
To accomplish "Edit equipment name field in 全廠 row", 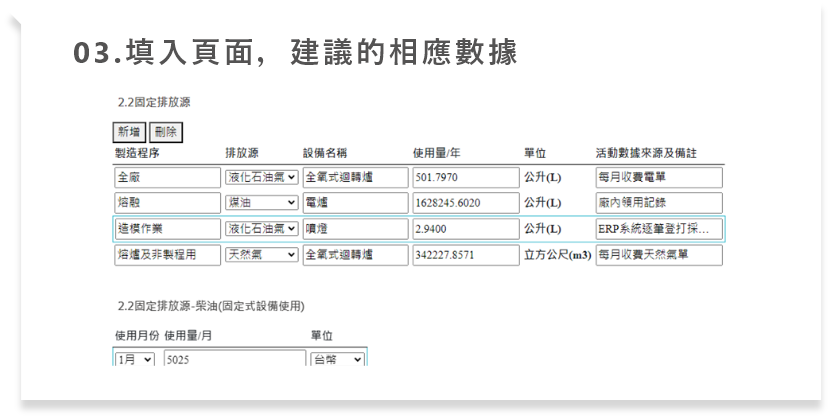I will pyautogui.click(x=356, y=177).
